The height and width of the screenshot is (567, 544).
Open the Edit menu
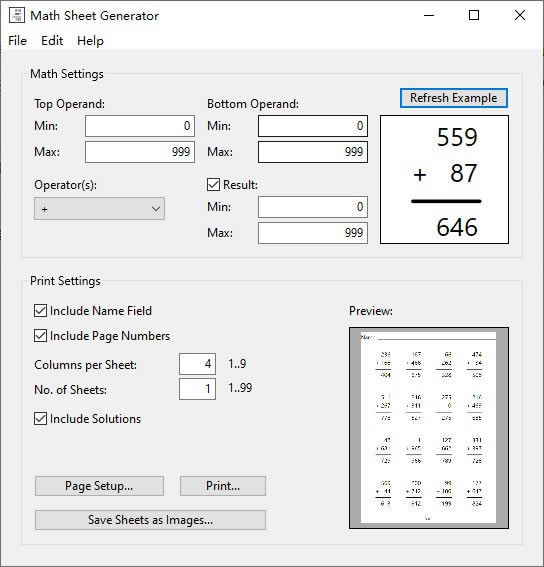click(52, 40)
